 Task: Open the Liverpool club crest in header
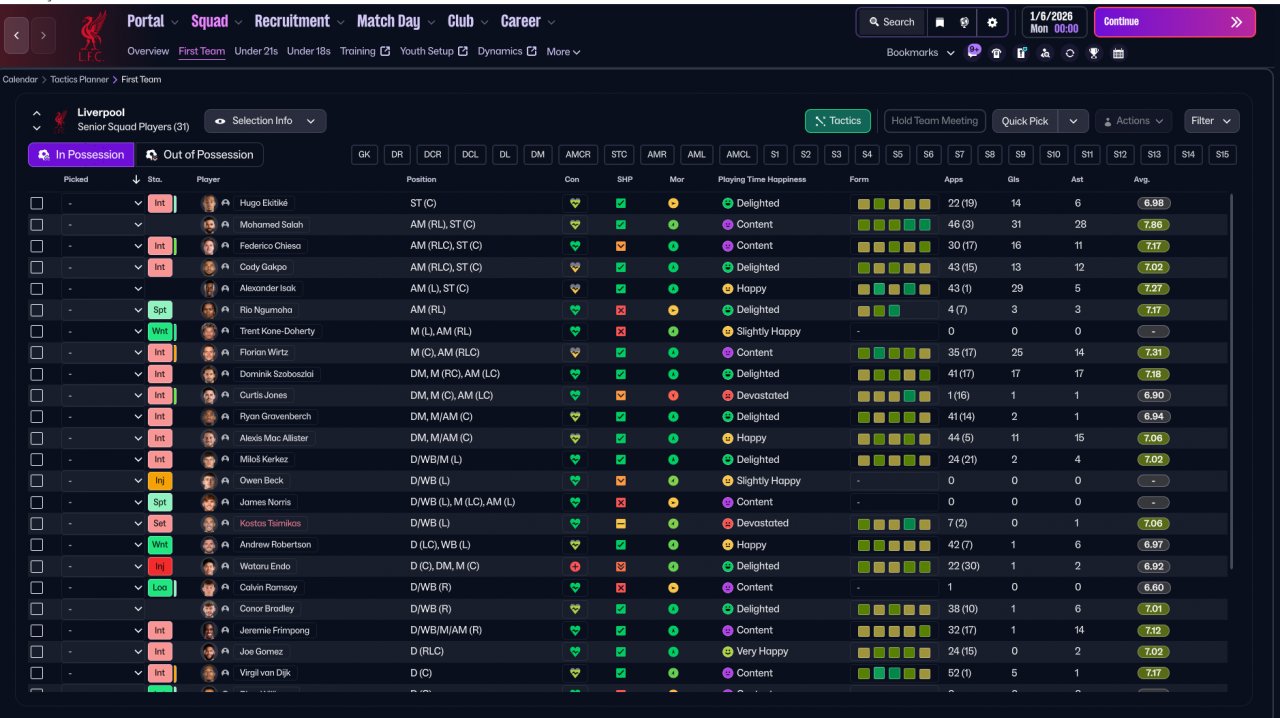coord(93,36)
